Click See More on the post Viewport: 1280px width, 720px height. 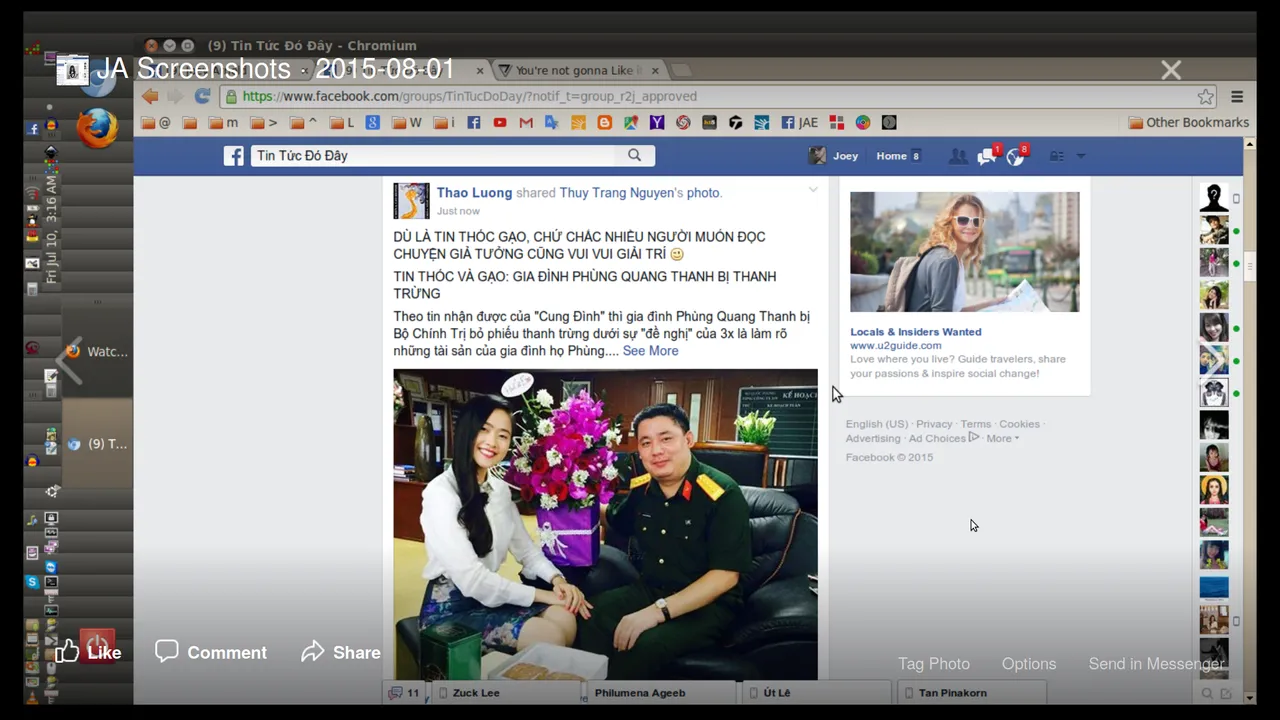[650, 351]
